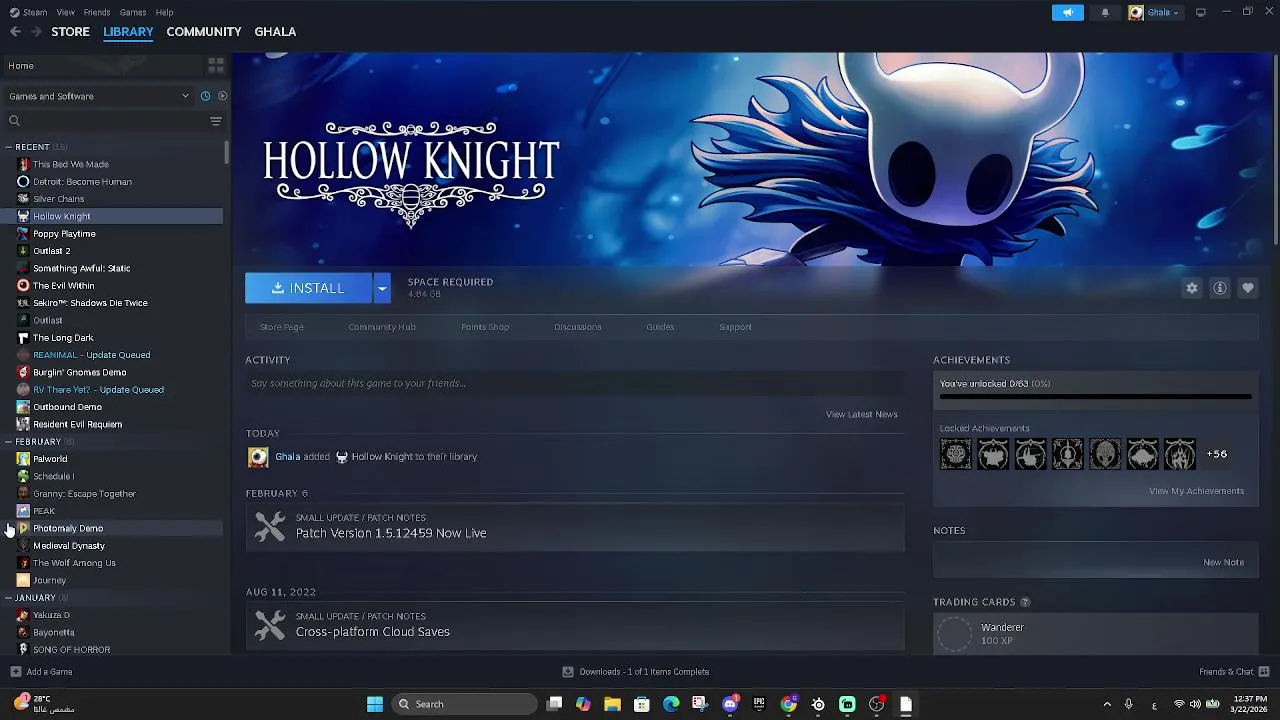
Task: Click the Add a Game plus icon
Action: [x=15, y=672]
